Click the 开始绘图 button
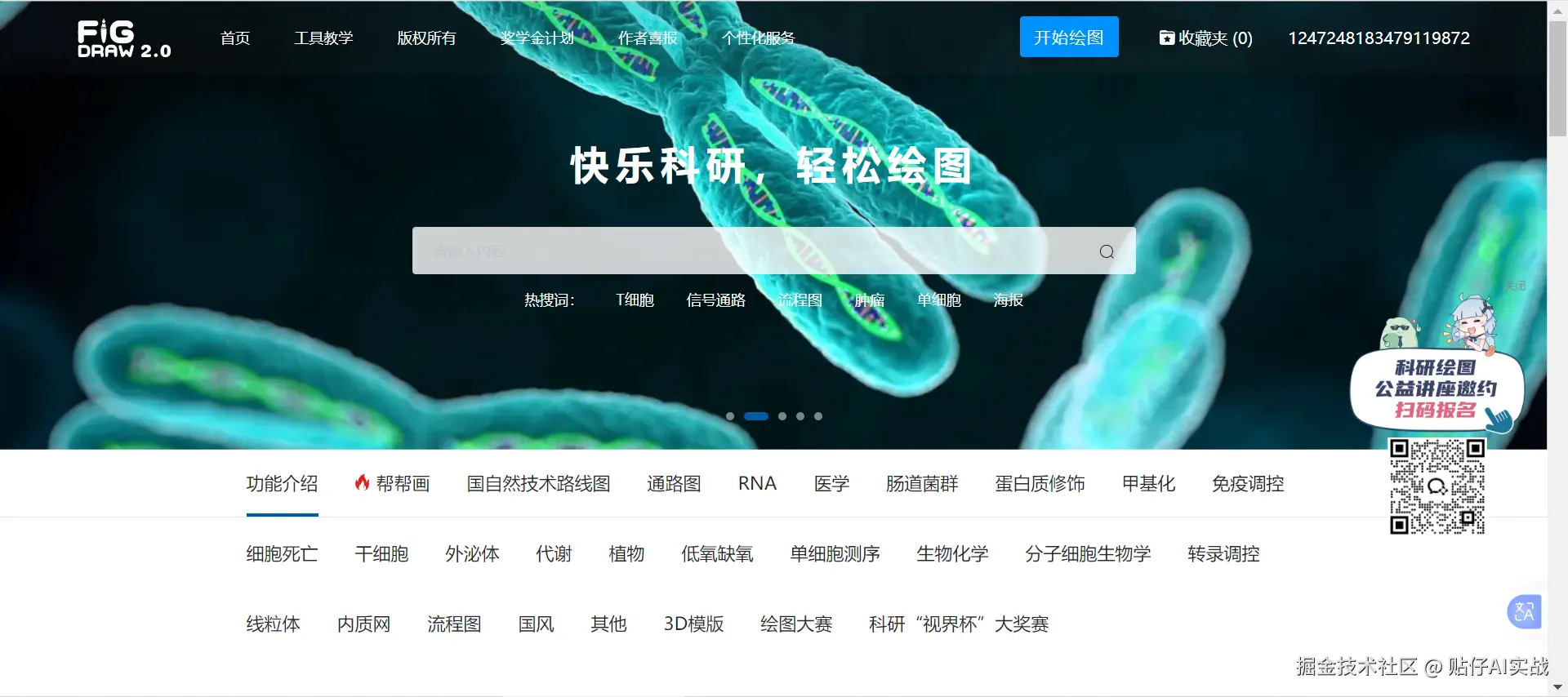The image size is (1568, 697). coord(1069,37)
